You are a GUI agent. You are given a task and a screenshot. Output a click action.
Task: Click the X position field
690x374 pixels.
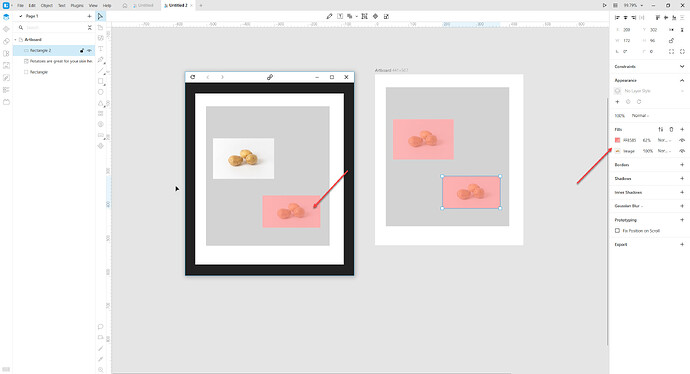(x=628, y=29)
